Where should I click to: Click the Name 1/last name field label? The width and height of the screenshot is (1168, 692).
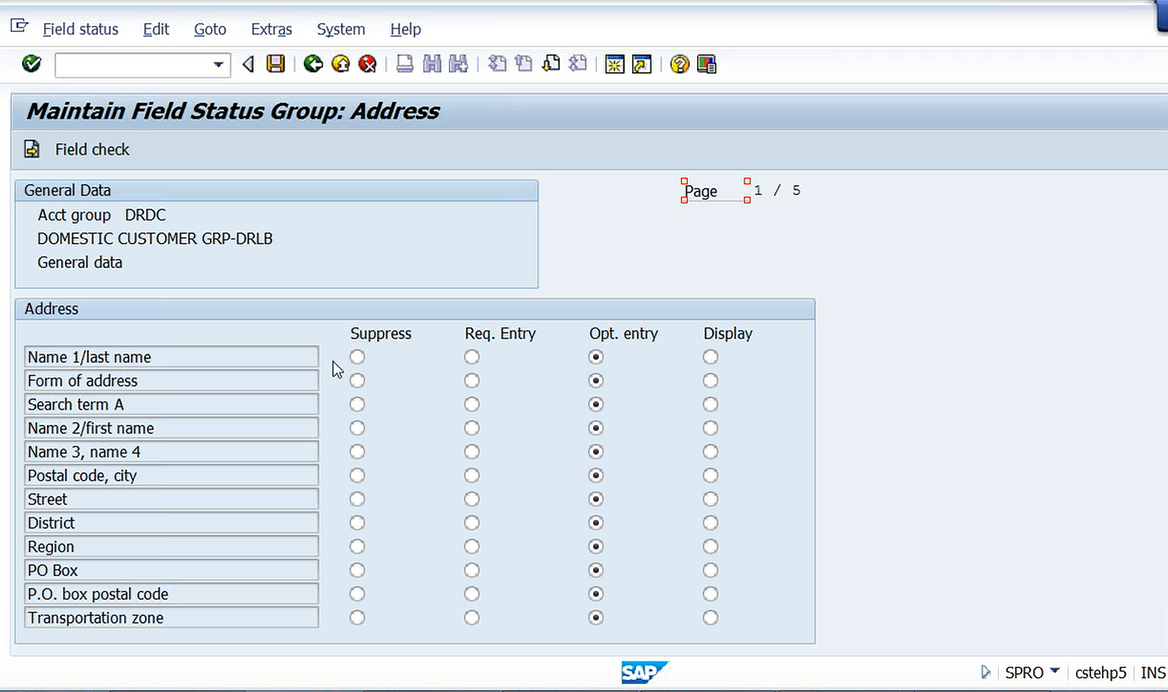(x=171, y=357)
